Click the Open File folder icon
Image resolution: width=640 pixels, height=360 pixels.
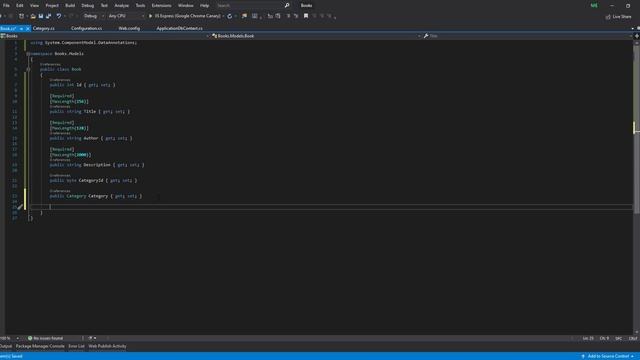click(33, 16)
